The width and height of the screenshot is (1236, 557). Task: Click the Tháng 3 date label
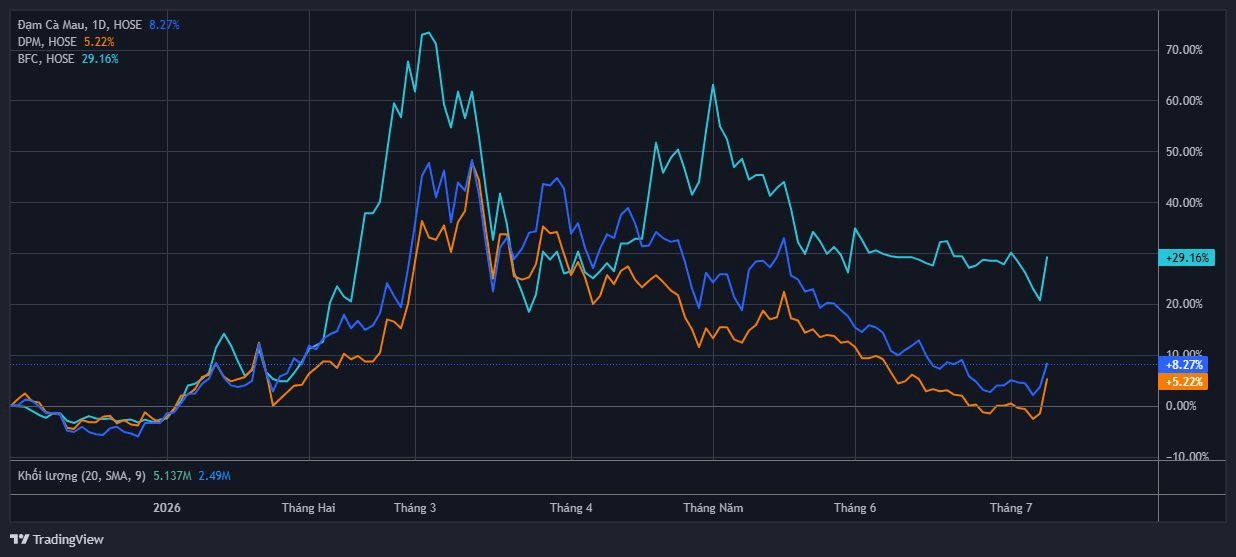coord(415,508)
